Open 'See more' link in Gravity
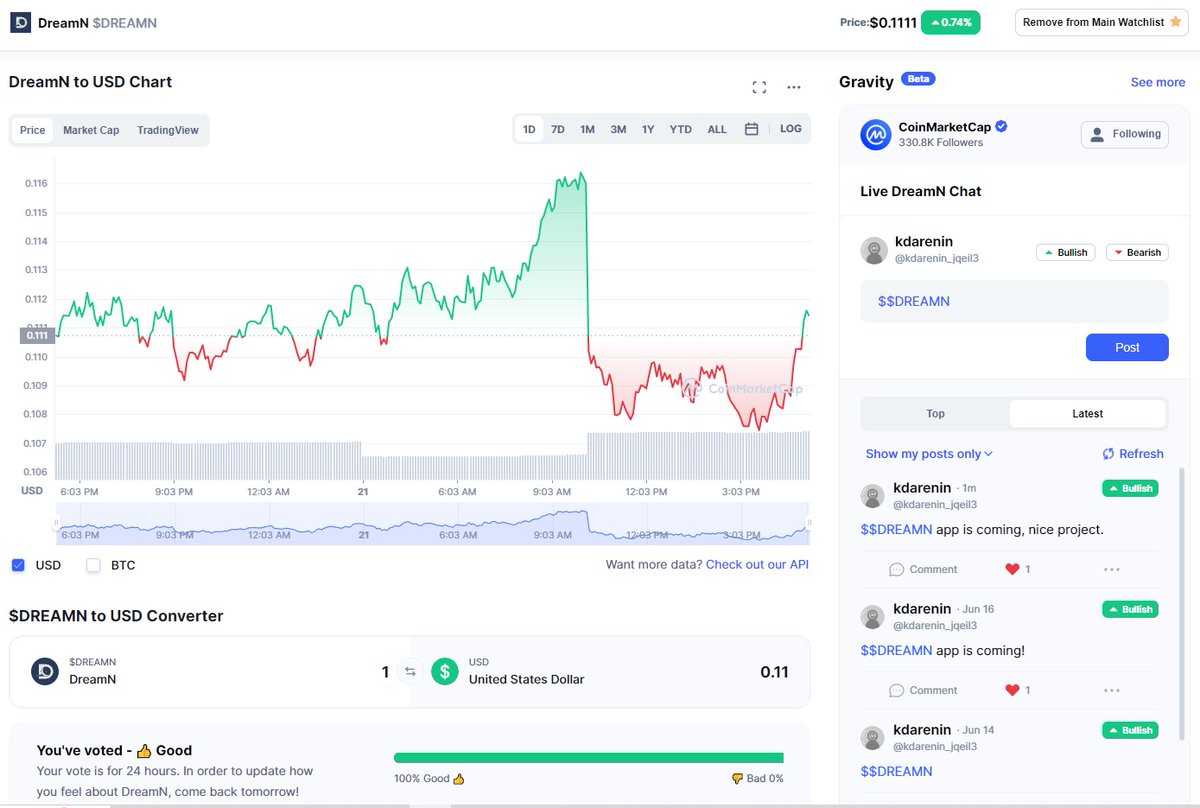This screenshot has height=808, width=1200. [1158, 82]
